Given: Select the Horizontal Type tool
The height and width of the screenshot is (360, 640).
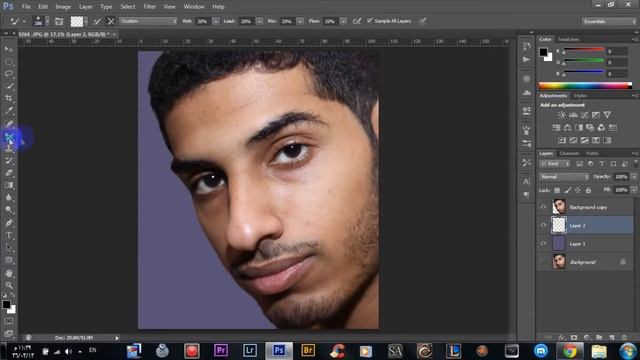Looking at the screenshot, I should pos(9,235).
